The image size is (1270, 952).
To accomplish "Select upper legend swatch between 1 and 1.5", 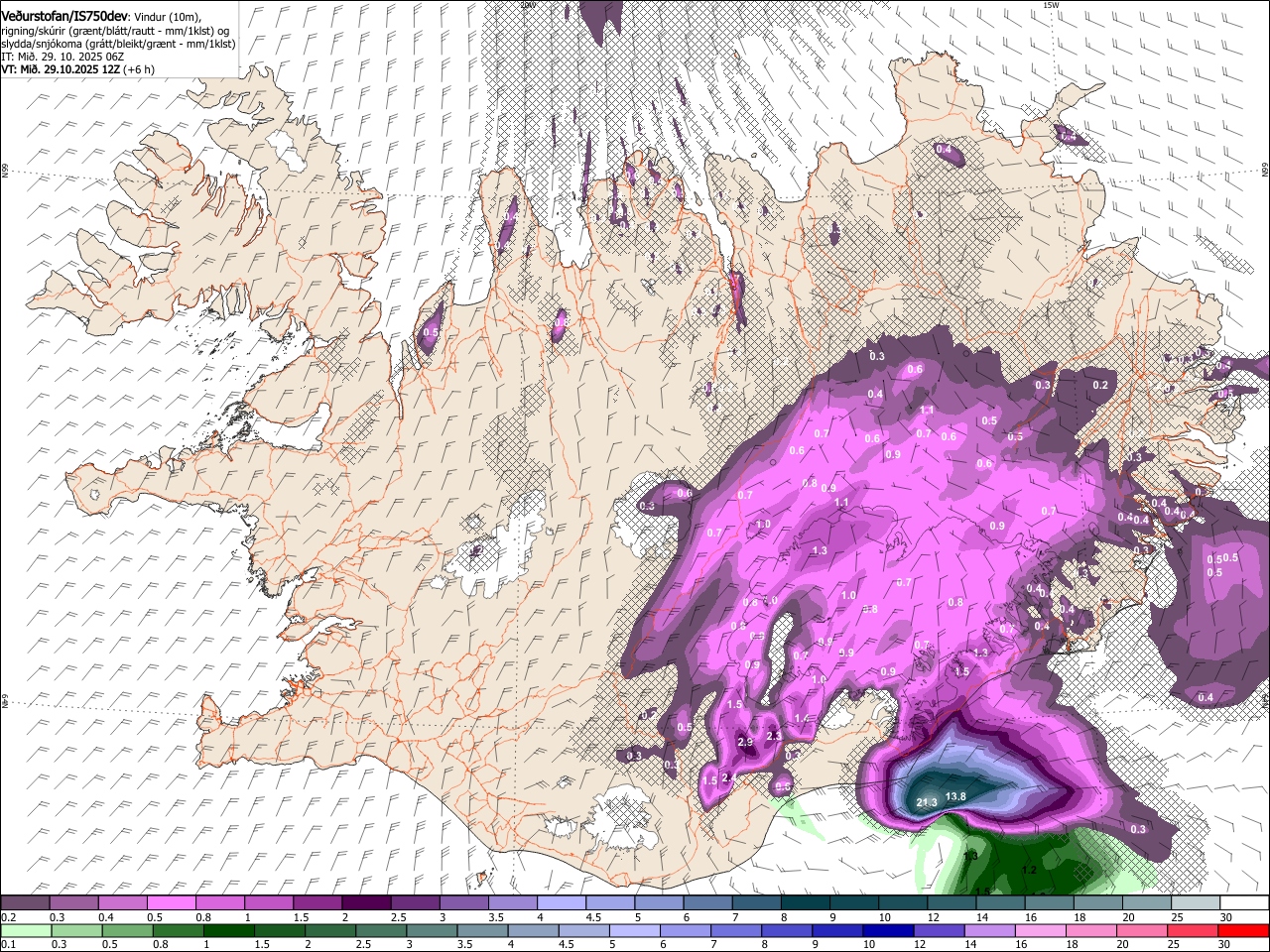I will (x=269, y=902).
